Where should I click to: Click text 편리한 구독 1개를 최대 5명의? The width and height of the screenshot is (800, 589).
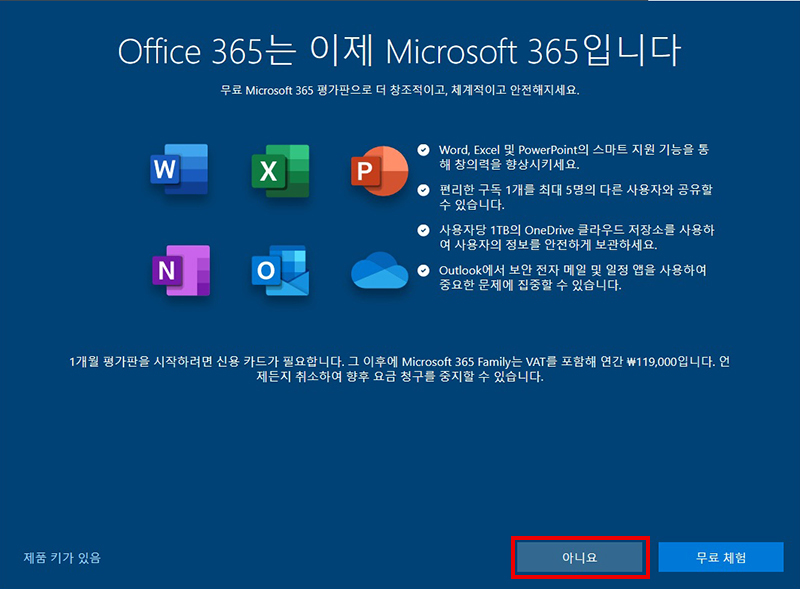[x=576, y=197]
